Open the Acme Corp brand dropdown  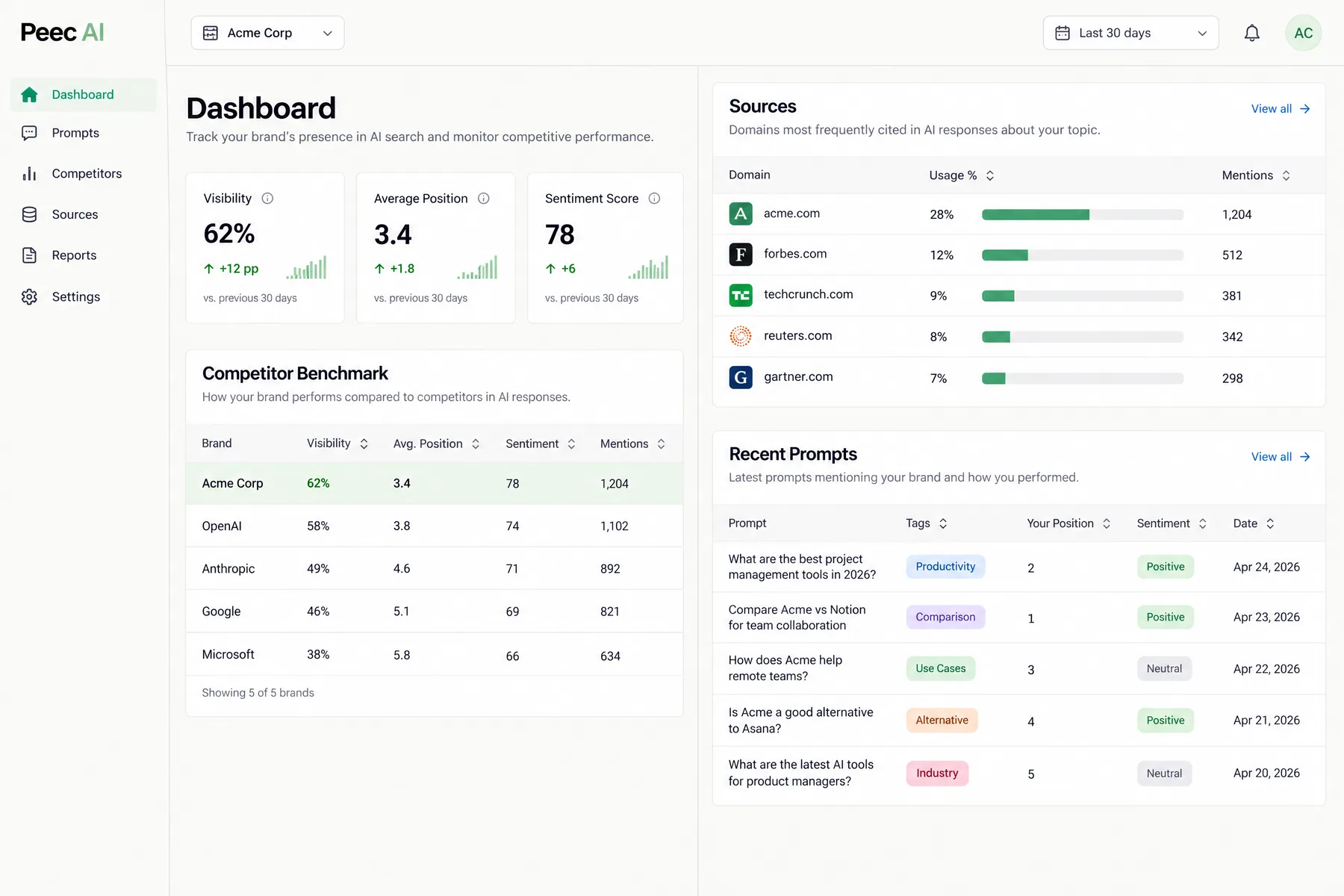267,33
